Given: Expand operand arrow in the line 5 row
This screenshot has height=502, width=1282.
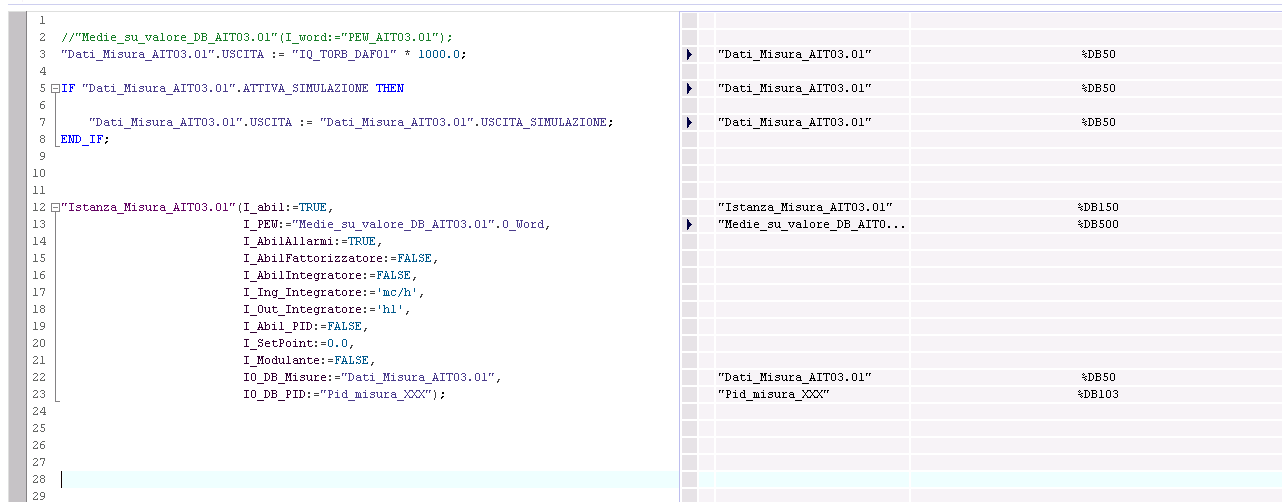Looking at the screenshot, I should [x=689, y=89].
